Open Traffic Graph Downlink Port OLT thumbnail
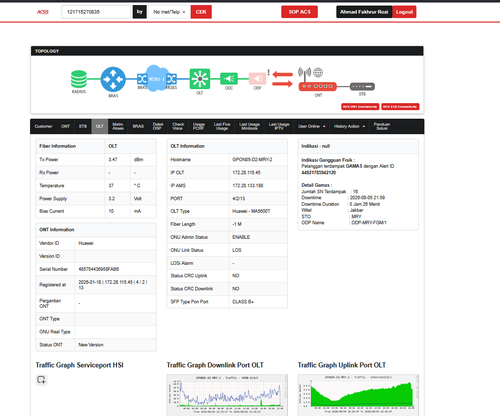 click(227, 395)
